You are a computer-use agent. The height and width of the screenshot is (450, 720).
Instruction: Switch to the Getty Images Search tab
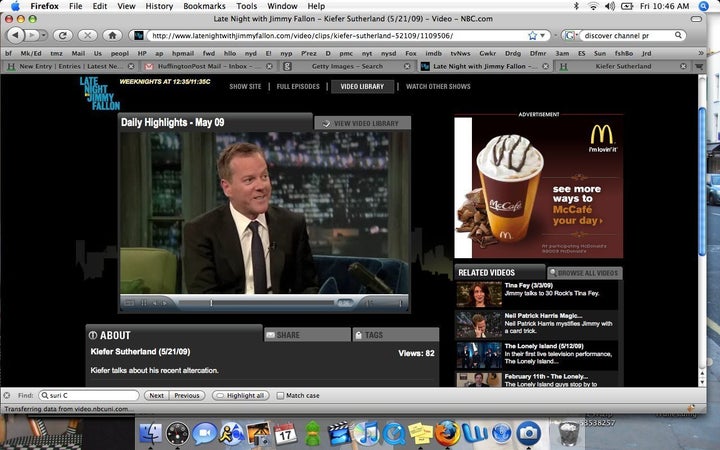(347, 66)
